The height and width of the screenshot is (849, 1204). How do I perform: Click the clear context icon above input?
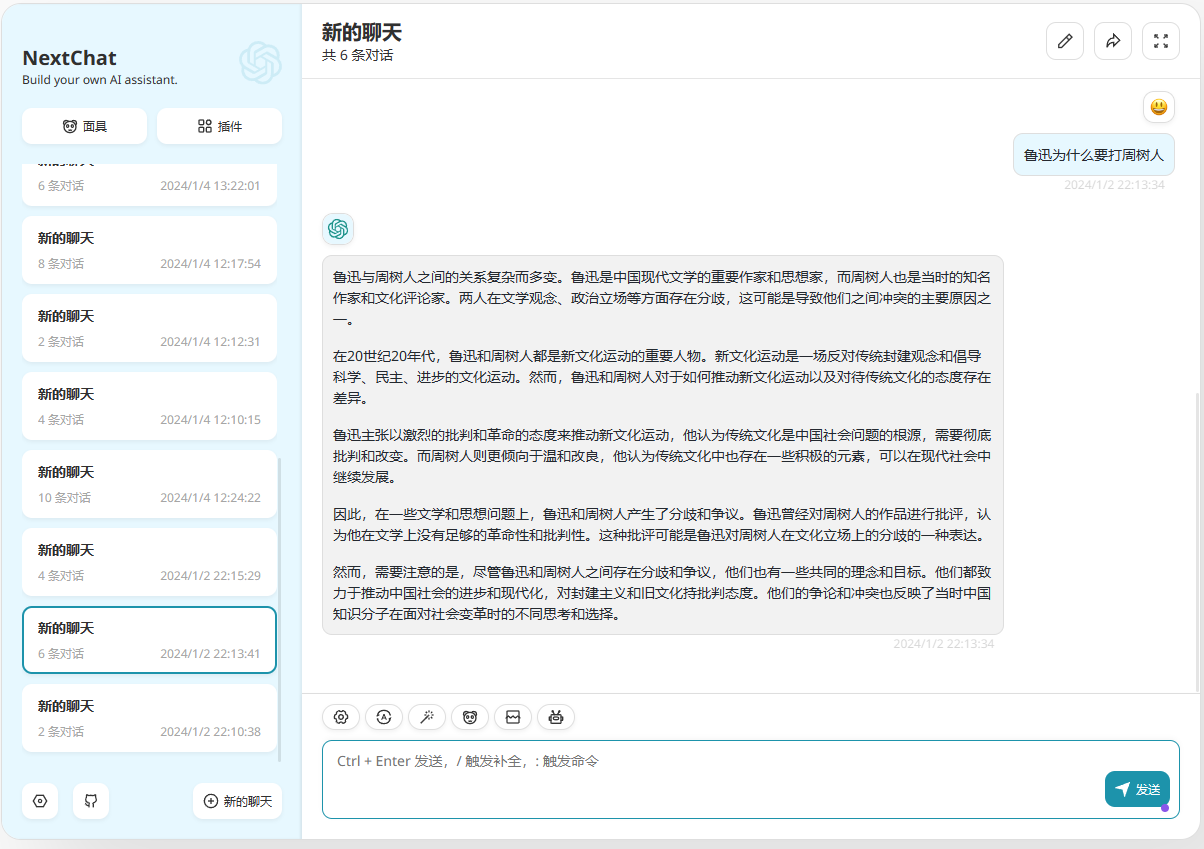click(513, 717)
